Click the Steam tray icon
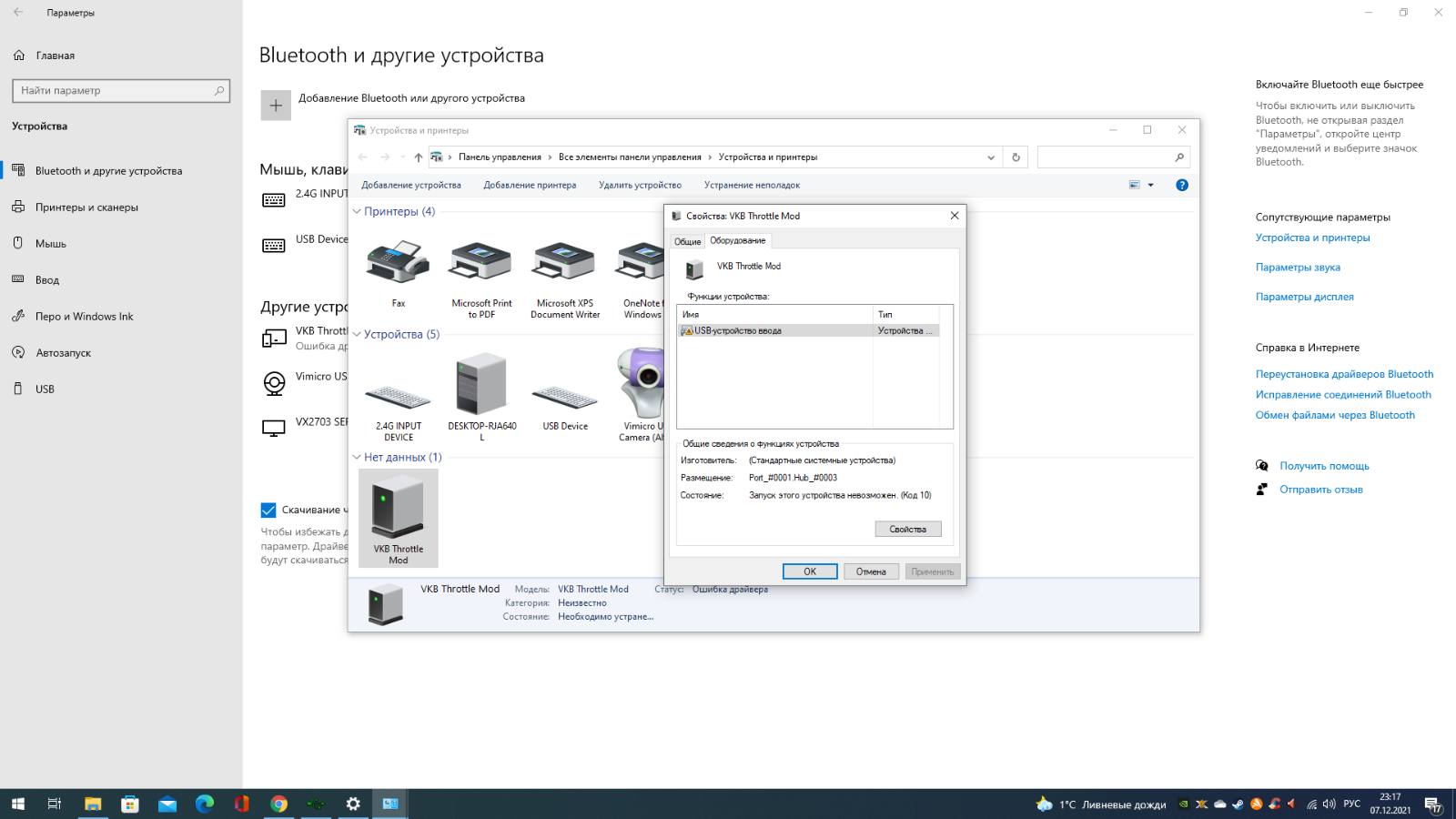The height and width of the screenshot is (819, 1456). tap(1238, 804)
